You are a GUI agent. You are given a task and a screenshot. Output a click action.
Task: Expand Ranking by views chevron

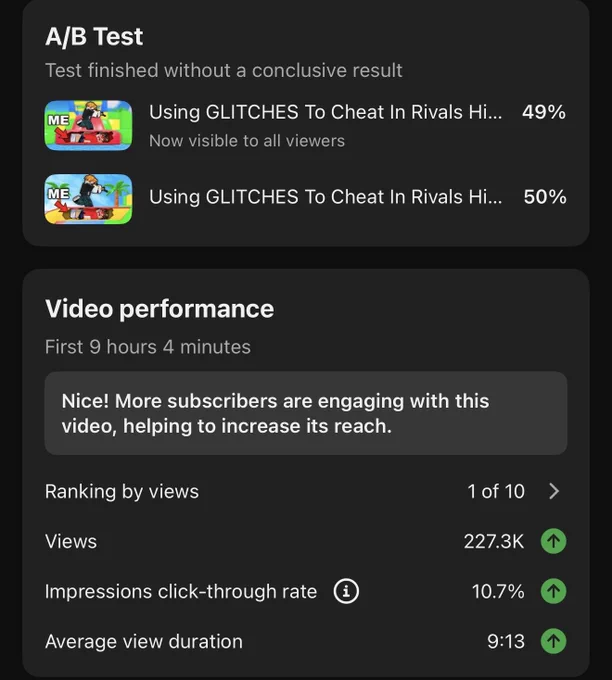[554, 491]
